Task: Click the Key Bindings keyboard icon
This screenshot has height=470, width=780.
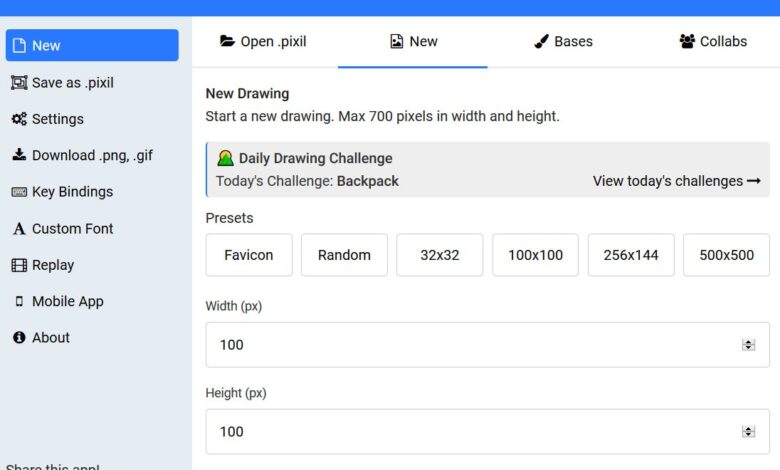Action: point(19,192)
